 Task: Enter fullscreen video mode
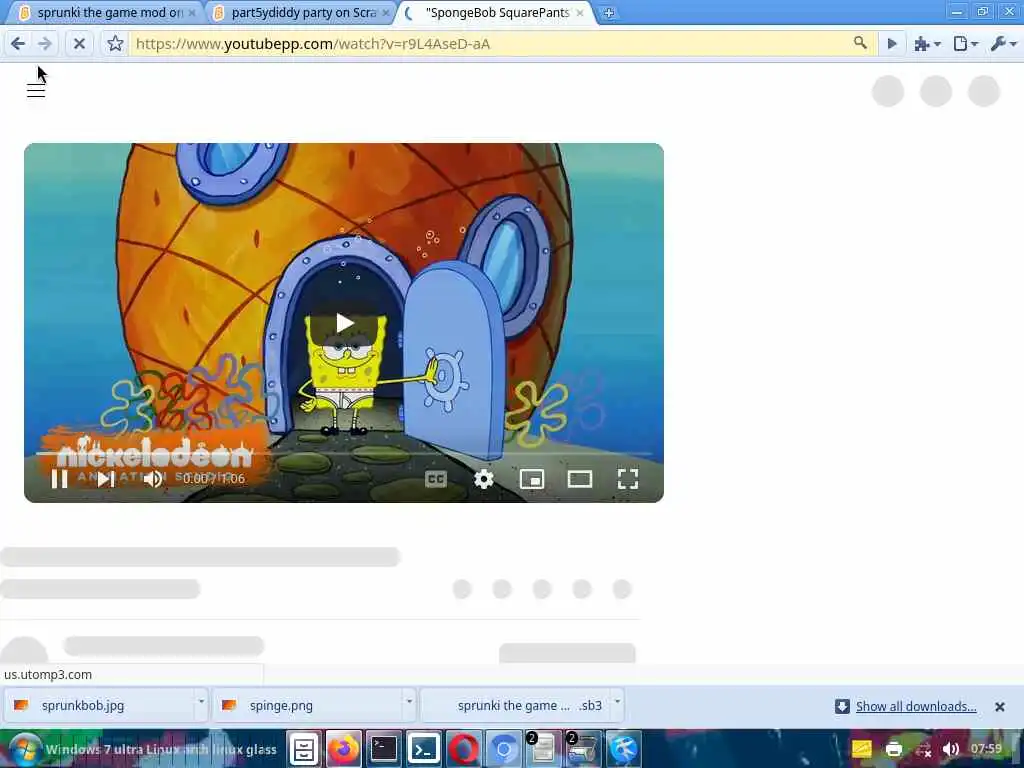click(628, 479)
